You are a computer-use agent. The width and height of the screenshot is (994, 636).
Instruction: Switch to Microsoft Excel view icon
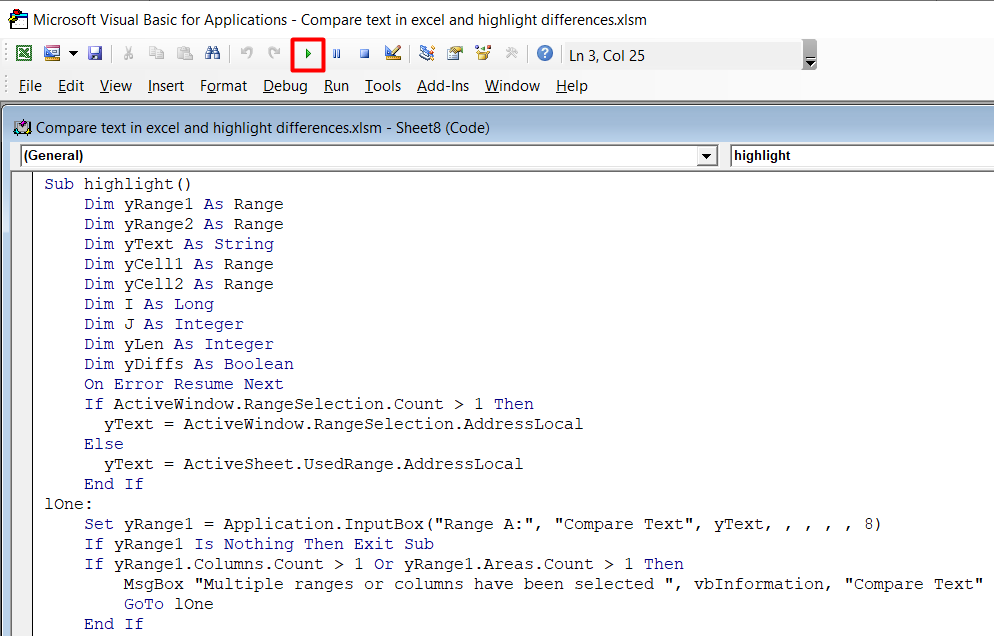pos(23,54)
